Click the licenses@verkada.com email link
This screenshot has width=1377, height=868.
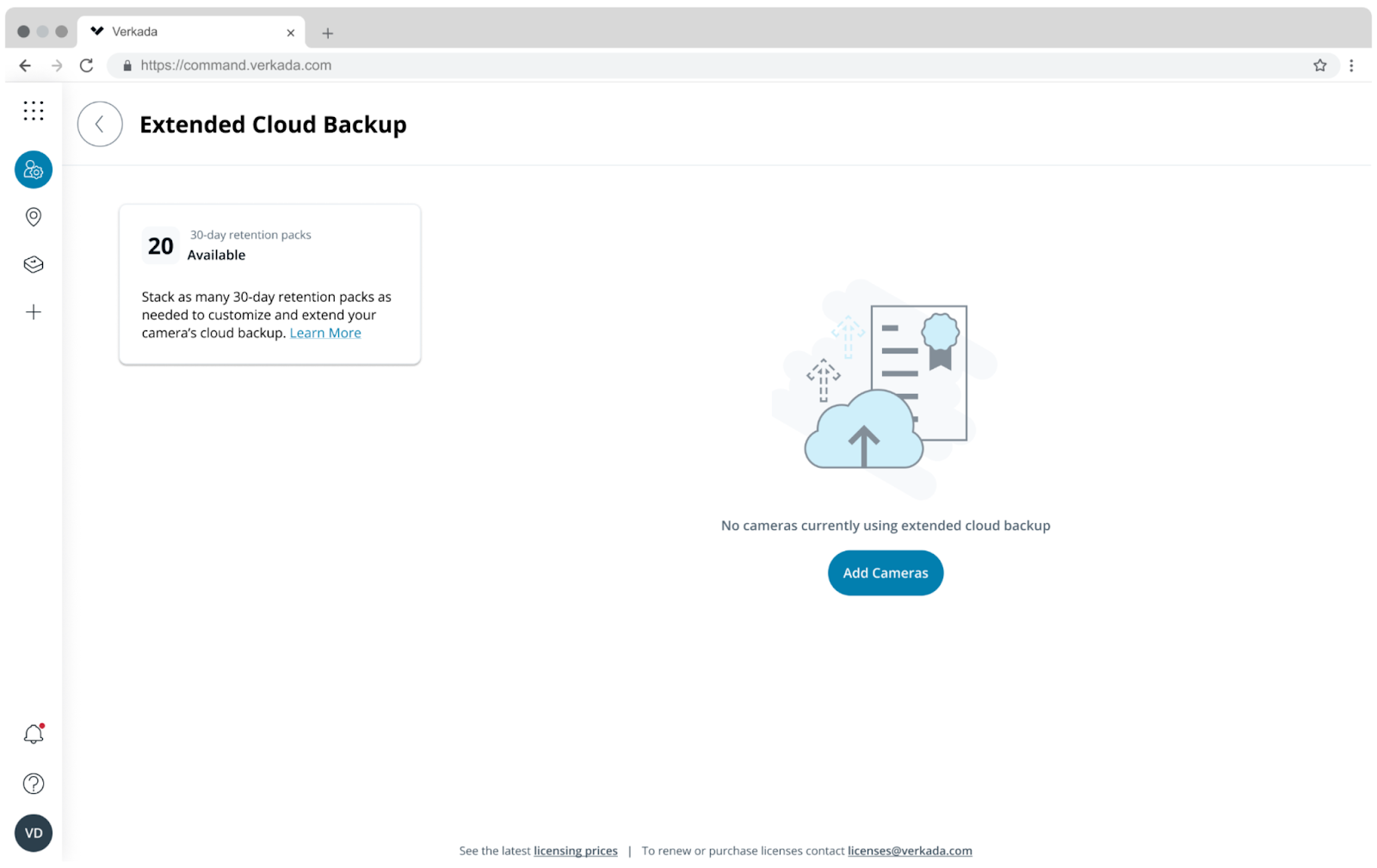coord(910,851)
